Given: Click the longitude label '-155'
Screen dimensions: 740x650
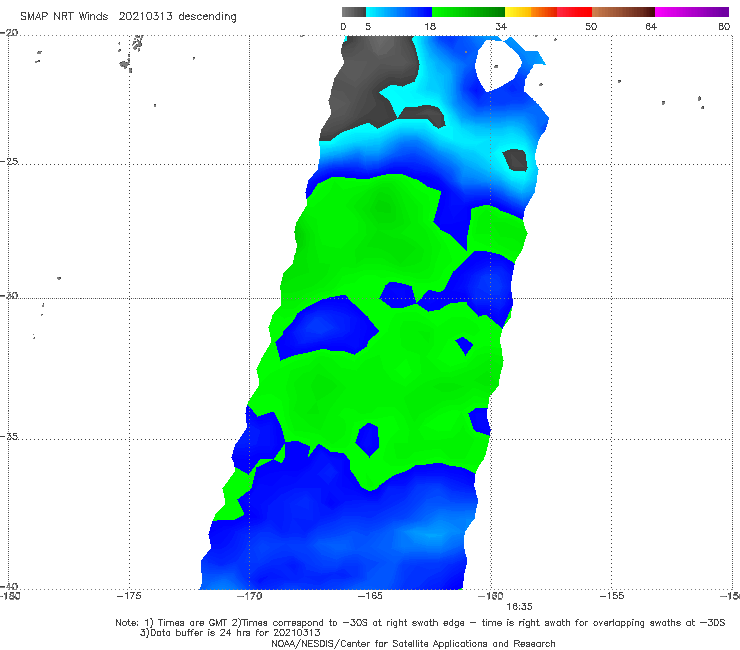Looking at the screenshot, I should pyautogui.click(x=612, y=596).
